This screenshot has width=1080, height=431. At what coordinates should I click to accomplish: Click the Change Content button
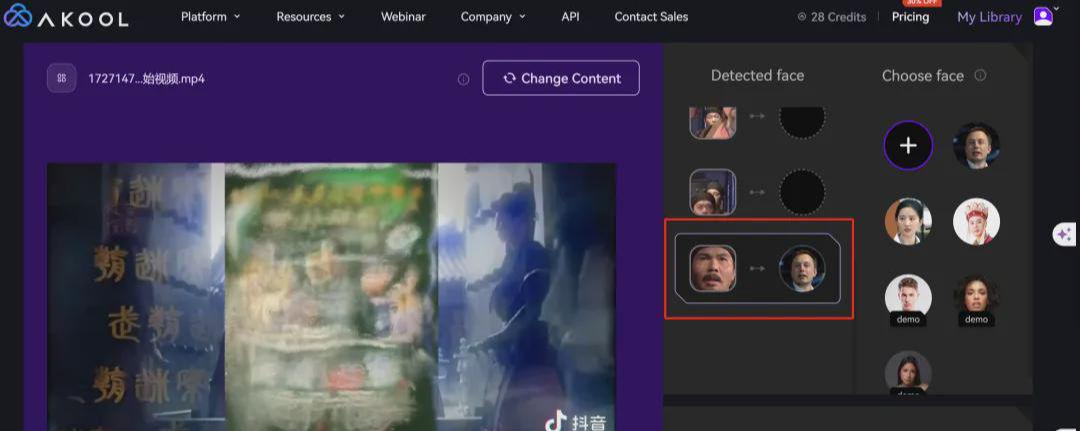(561, 78)
